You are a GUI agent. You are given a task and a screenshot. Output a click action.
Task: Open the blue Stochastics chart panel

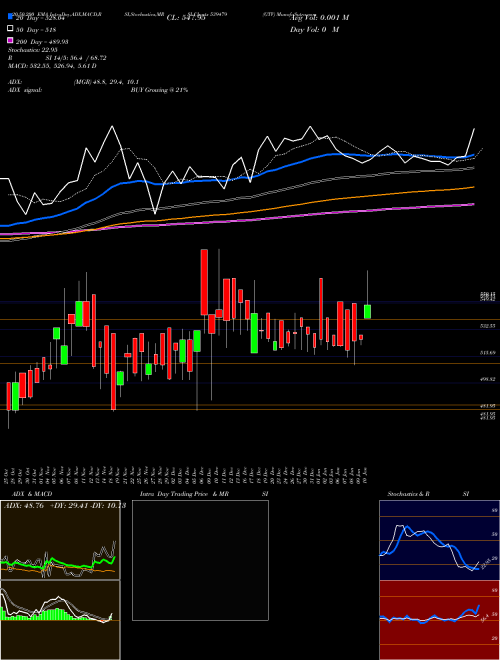439,540
